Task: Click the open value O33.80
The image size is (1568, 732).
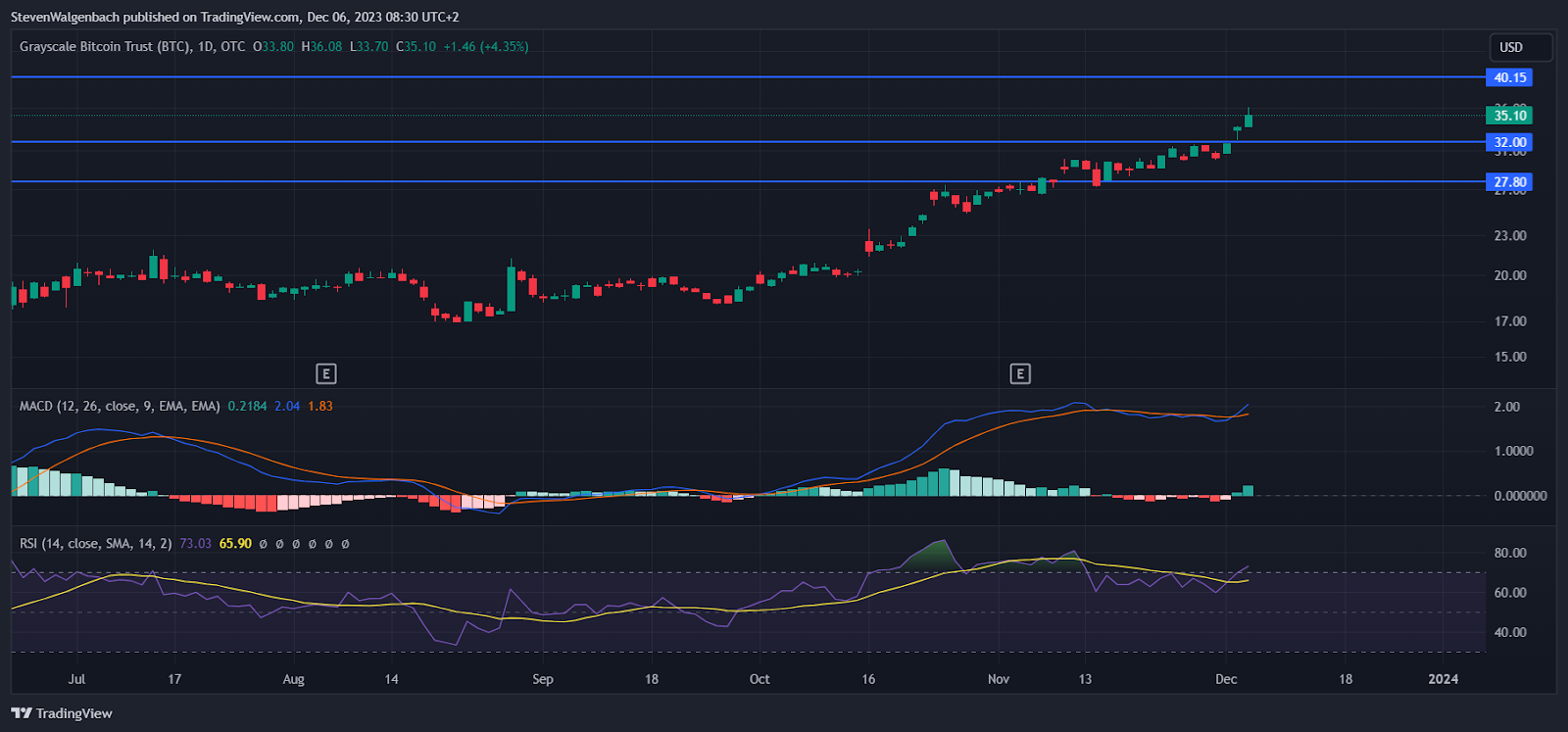Action: click(273, 46)
